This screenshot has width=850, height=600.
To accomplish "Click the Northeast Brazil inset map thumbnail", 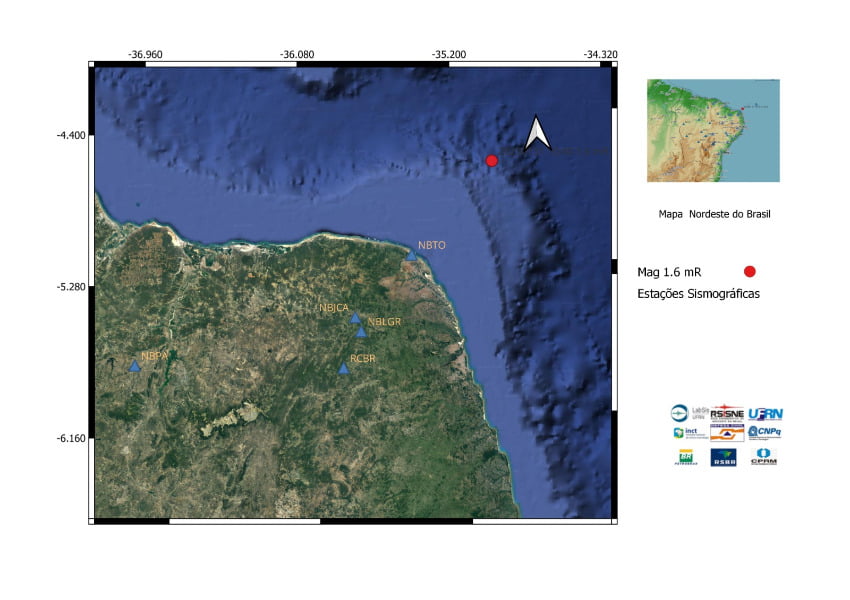I will [713, 131].
